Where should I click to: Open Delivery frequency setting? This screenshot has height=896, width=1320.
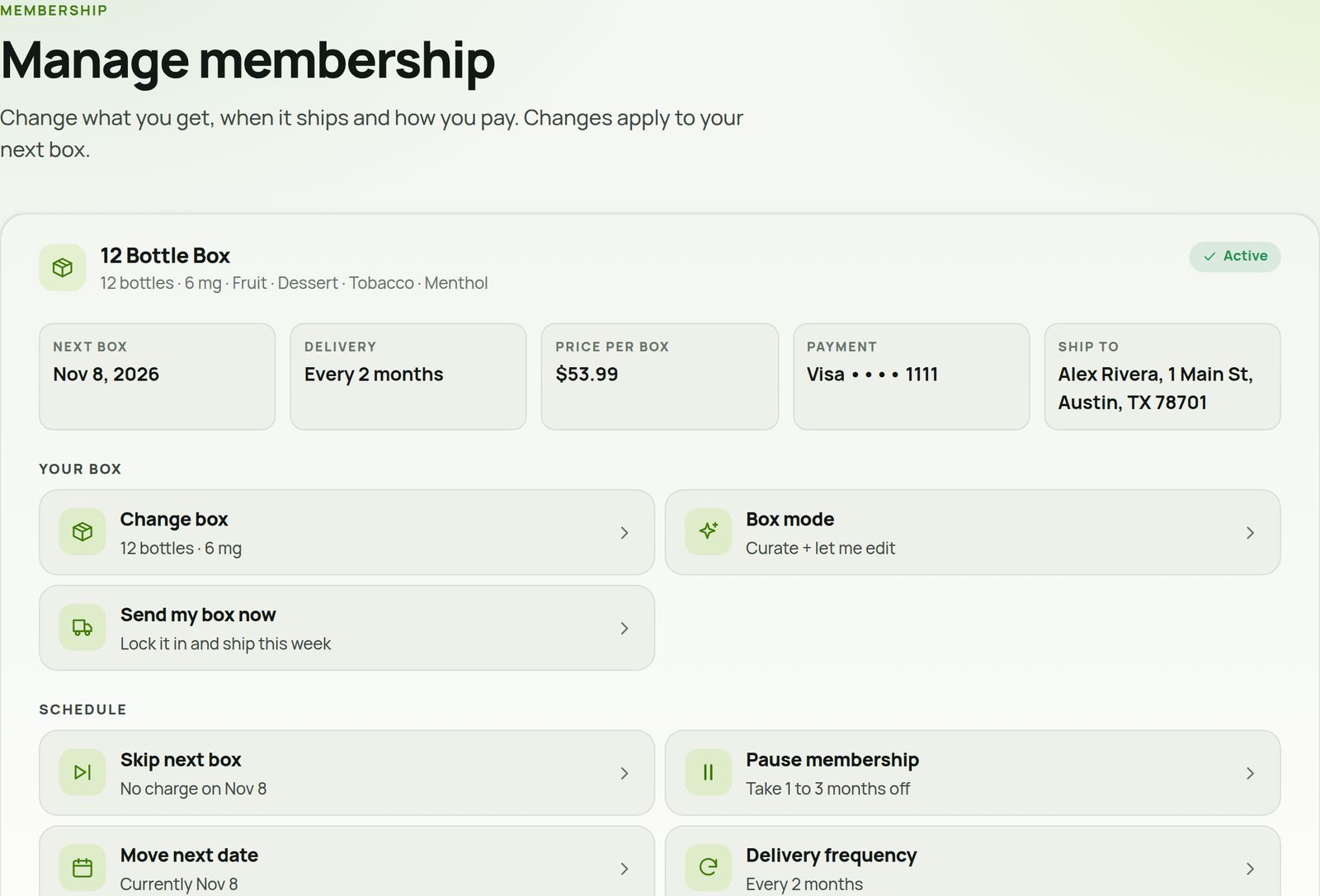pyautogui.click(x=973, y=861)
